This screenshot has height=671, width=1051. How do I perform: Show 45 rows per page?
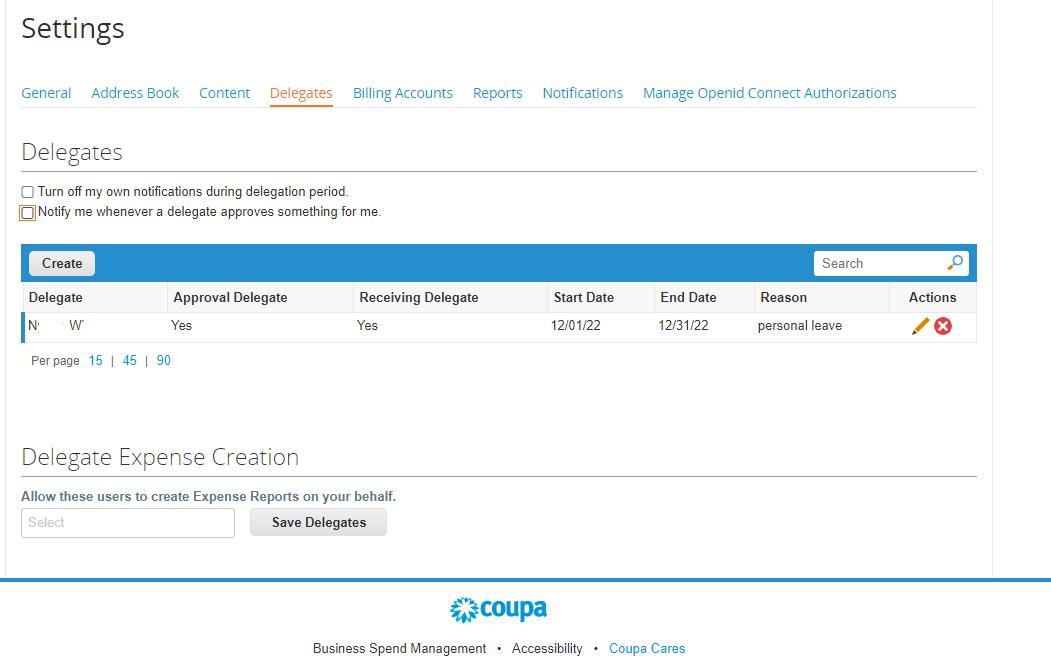click(x=129, y=361)
